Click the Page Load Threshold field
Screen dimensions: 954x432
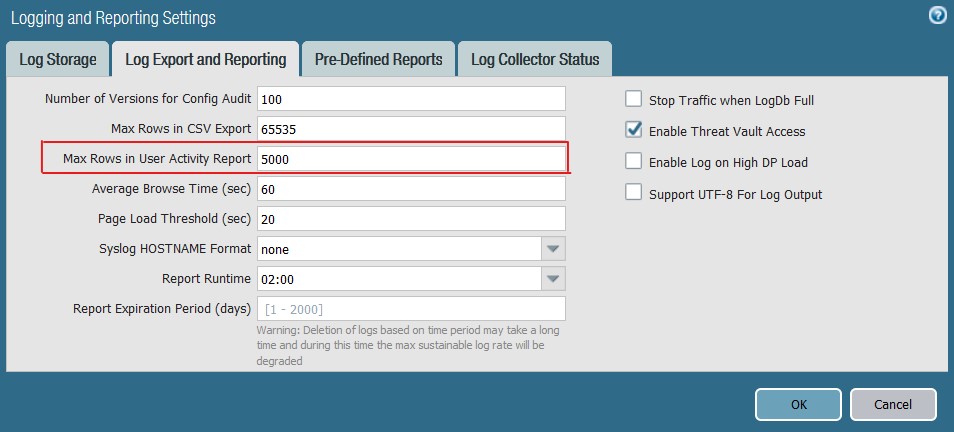tap(411, 219)
